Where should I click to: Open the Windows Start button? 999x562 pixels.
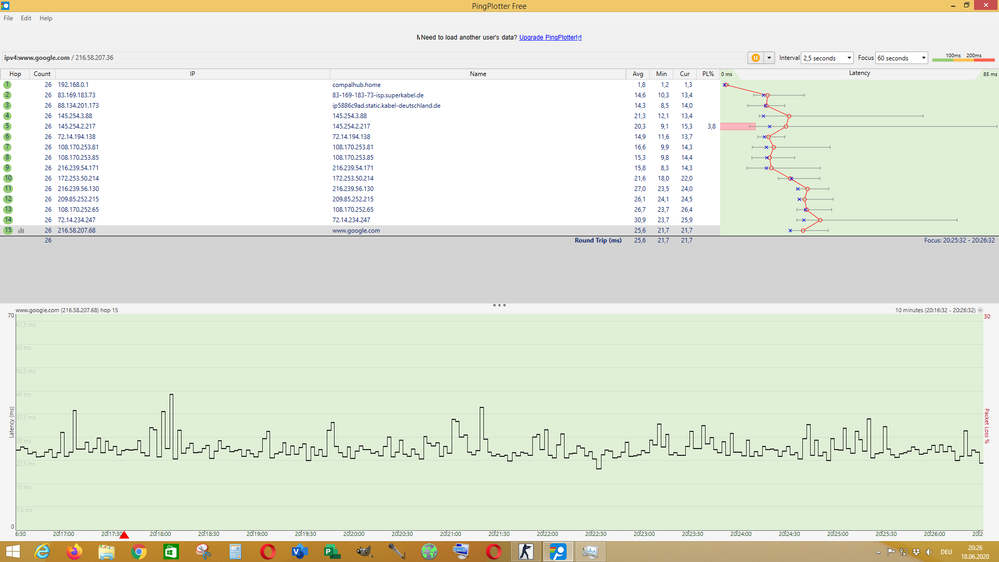tap(12, 552)
